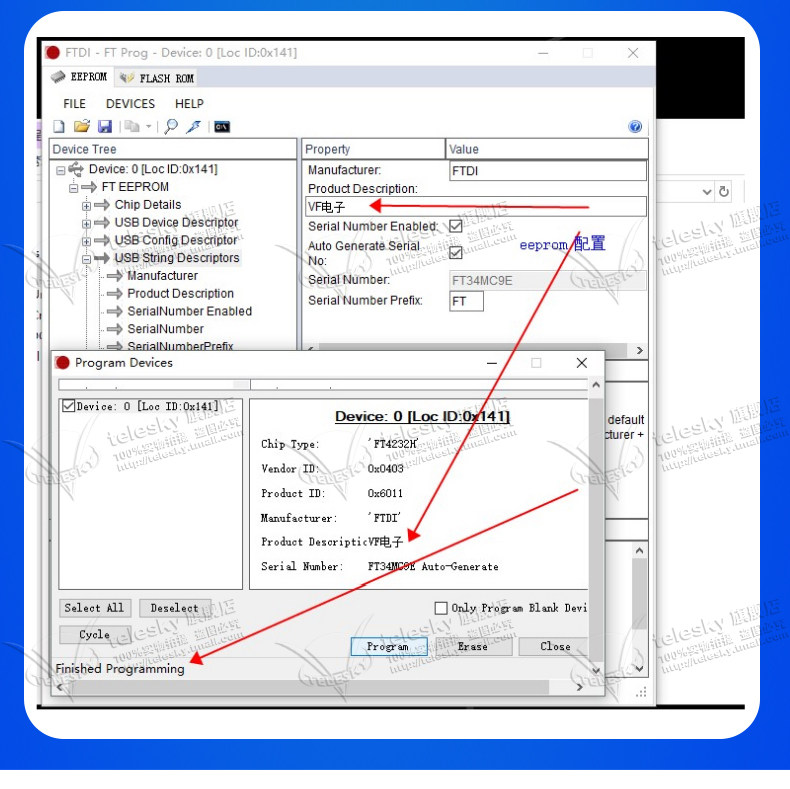Click the magnifier Scan and Parse icon
Viewport: 790px width, 789px height.
click(x=171, y=126)
